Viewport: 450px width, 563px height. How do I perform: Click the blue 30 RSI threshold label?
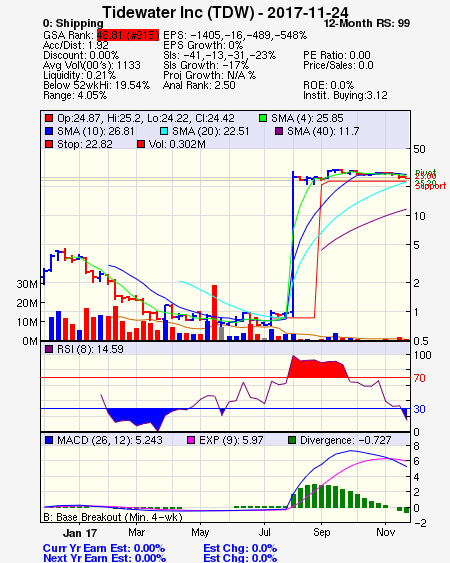point(419,409)
